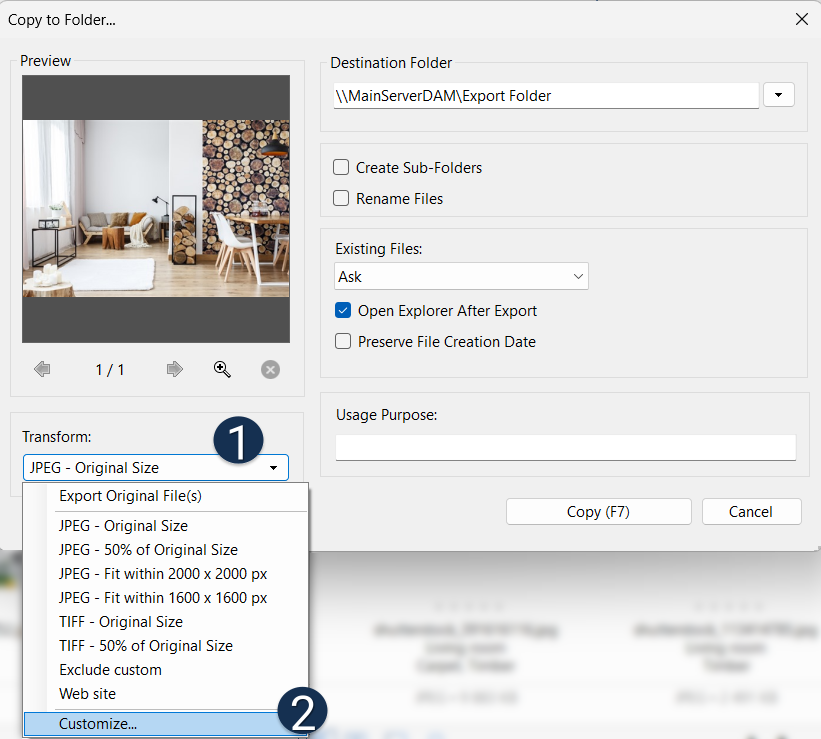The width and height of the screenshot is (821, 739).
Task: Close the Copy to Folder dialog
Action: [801, 19]
